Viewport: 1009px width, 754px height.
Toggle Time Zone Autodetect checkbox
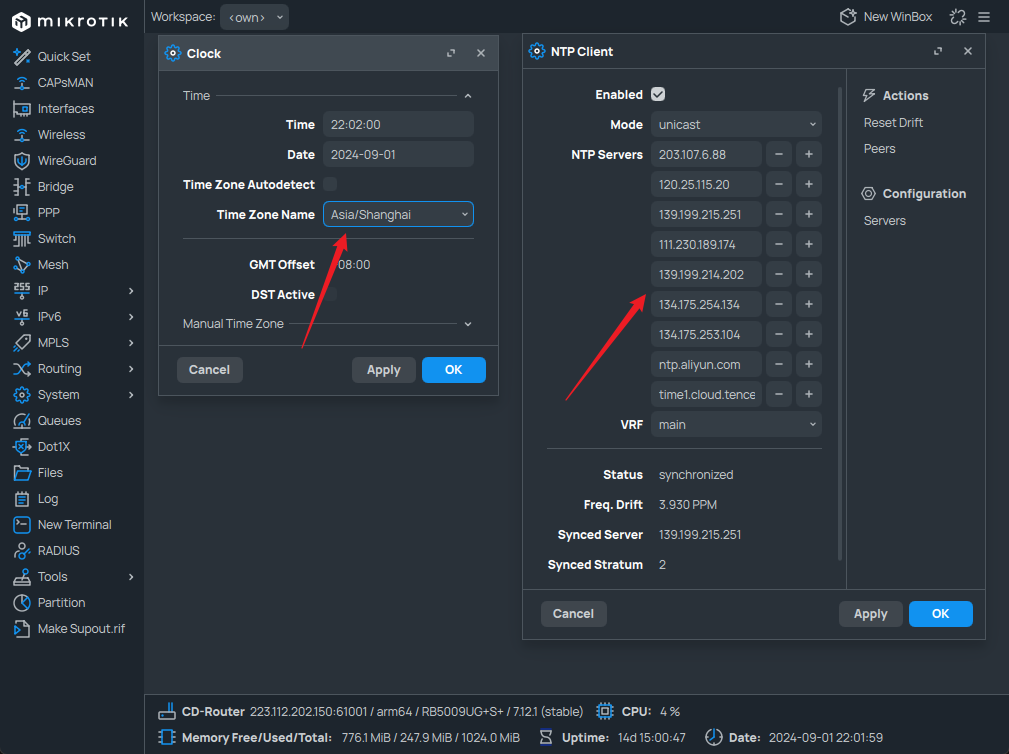pos(330,184)
